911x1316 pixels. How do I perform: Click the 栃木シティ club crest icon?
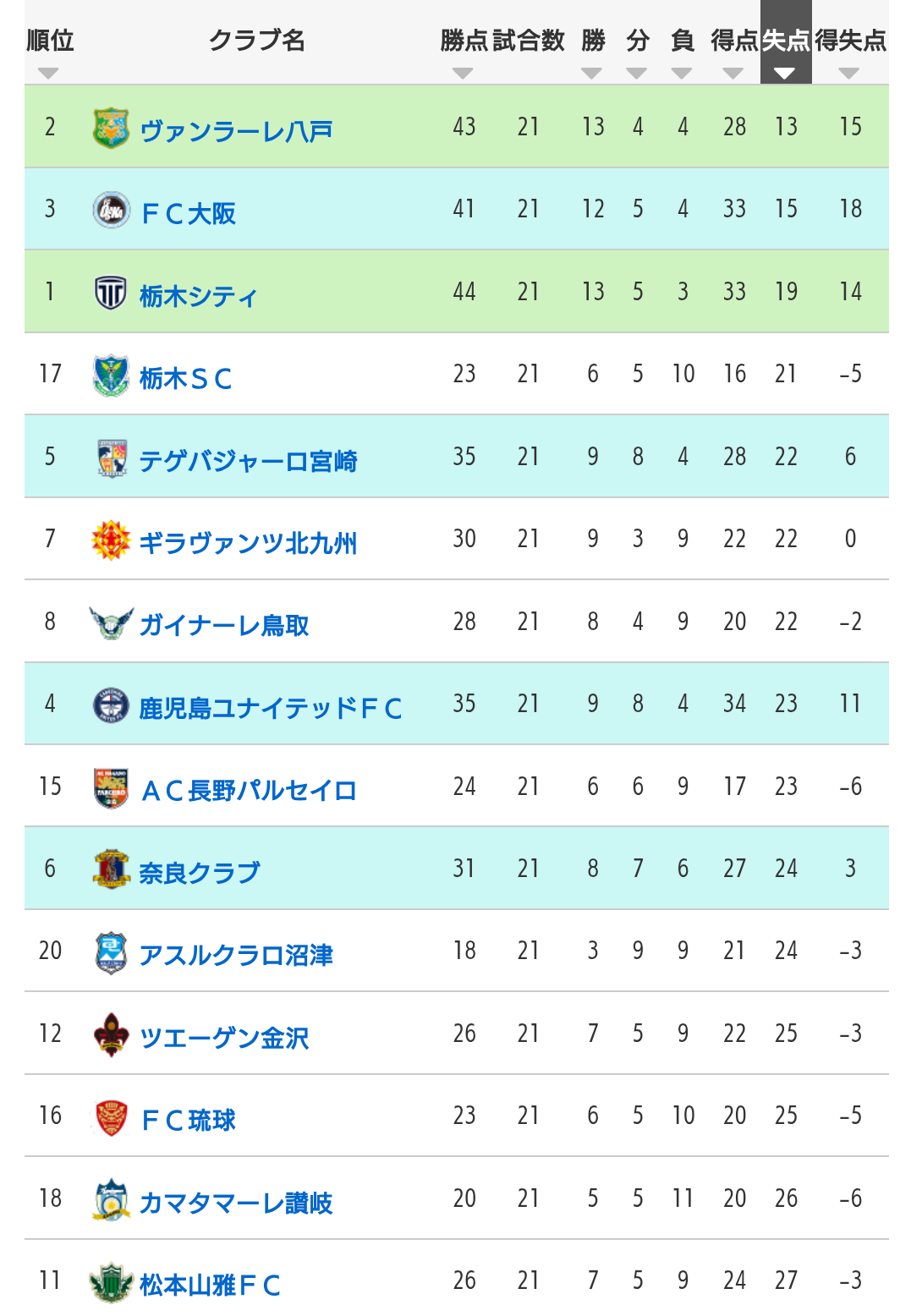point(111,293)
